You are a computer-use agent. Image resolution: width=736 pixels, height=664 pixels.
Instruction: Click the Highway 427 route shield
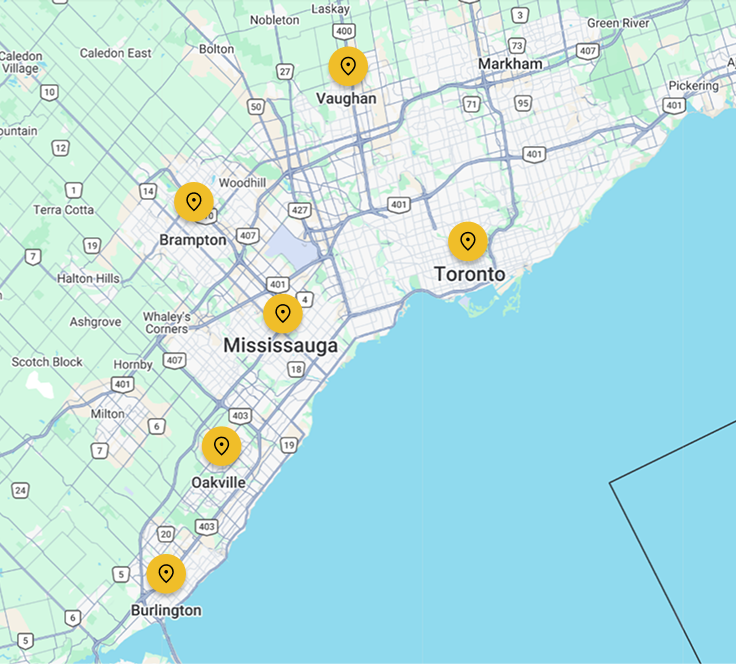(x=298, y=210)
